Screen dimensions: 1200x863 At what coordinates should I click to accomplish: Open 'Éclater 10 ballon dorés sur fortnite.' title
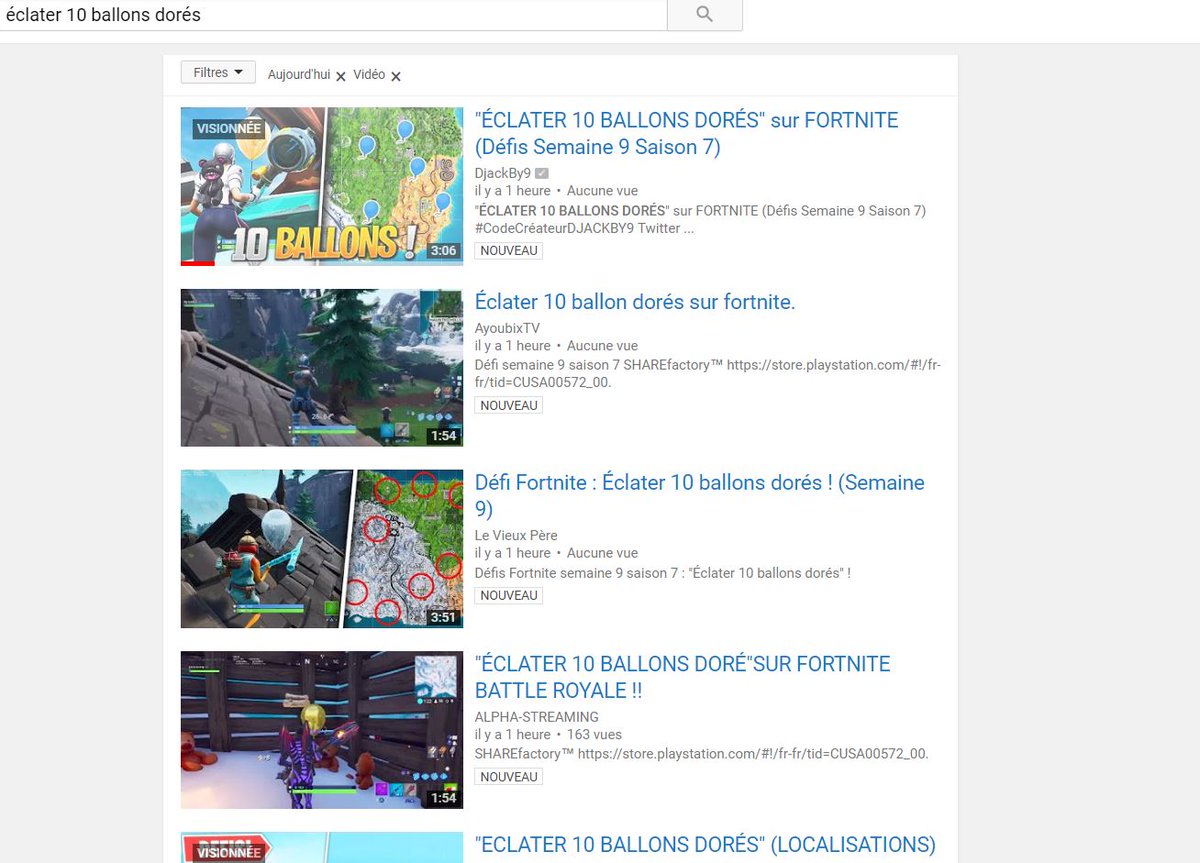[x=635, y=302]
